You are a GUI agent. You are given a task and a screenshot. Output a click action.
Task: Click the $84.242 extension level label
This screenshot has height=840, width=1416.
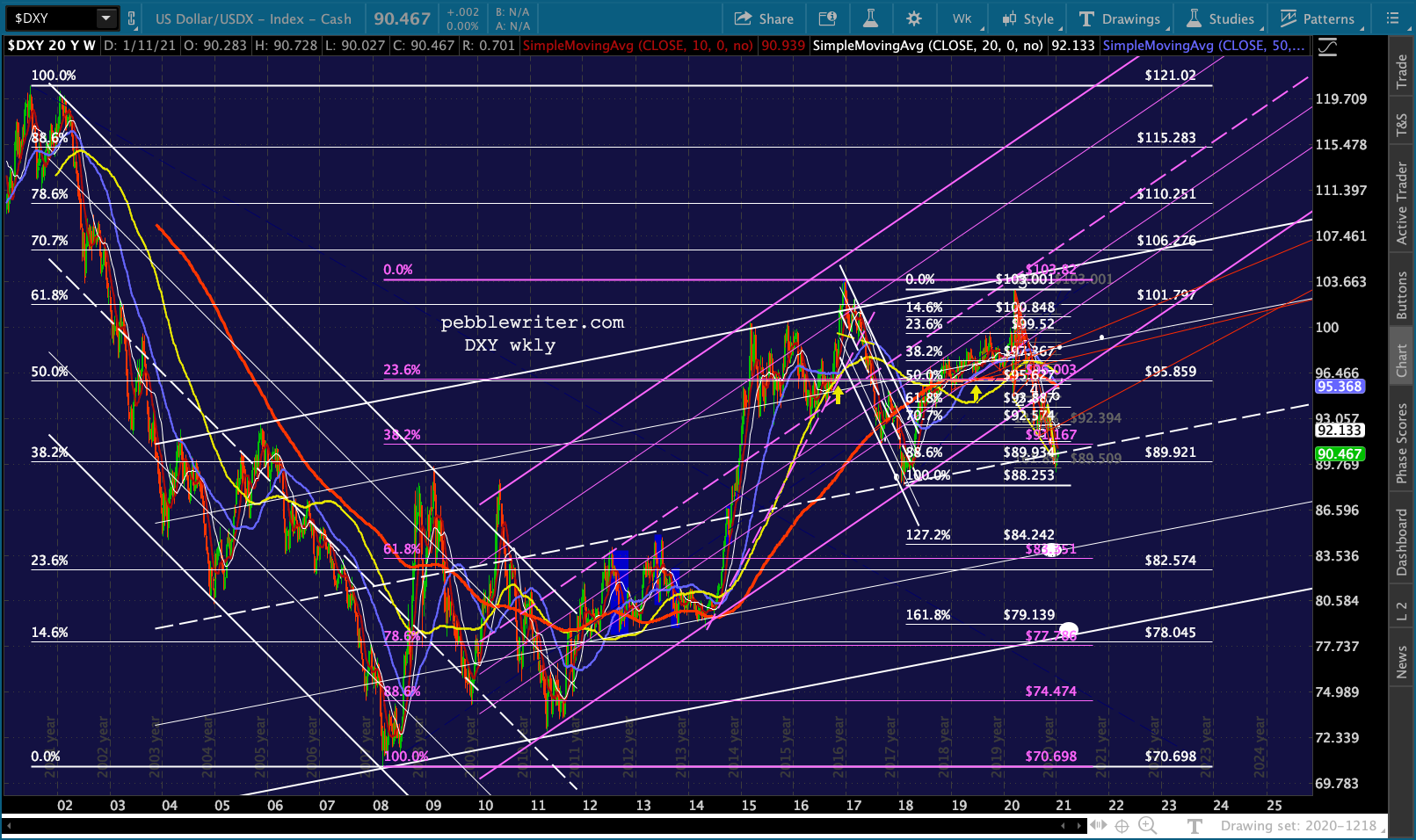(1028, 535)
